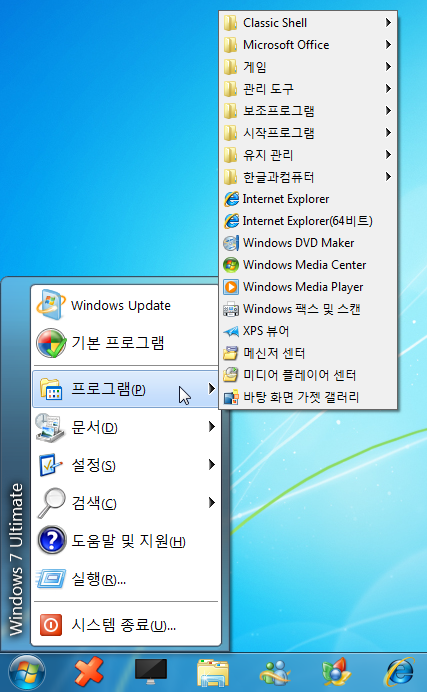The image size is (427, 692).
Task: Open the black monitor taskbar icon
Action: click(151, 671)
